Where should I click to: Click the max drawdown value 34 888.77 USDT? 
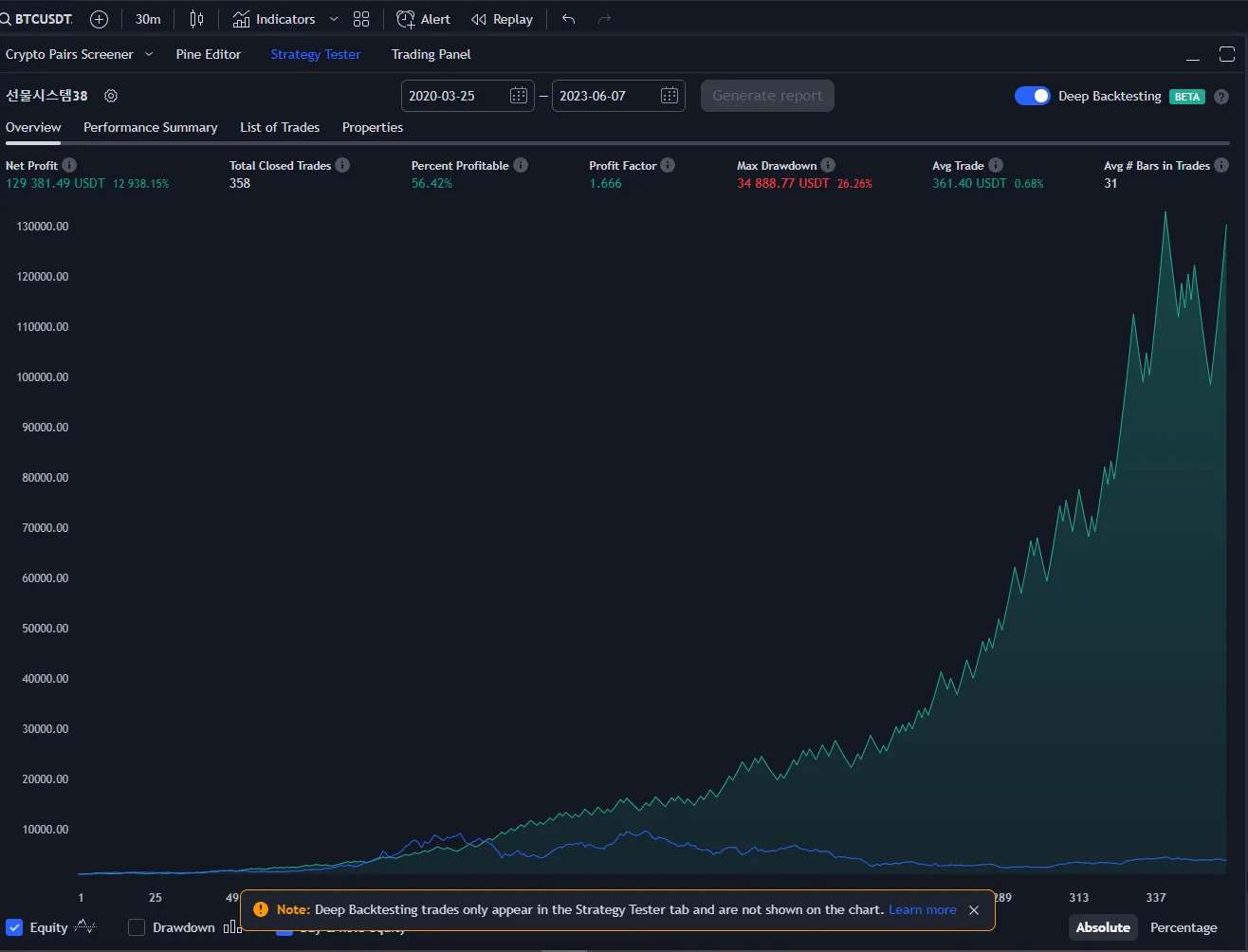783,183
